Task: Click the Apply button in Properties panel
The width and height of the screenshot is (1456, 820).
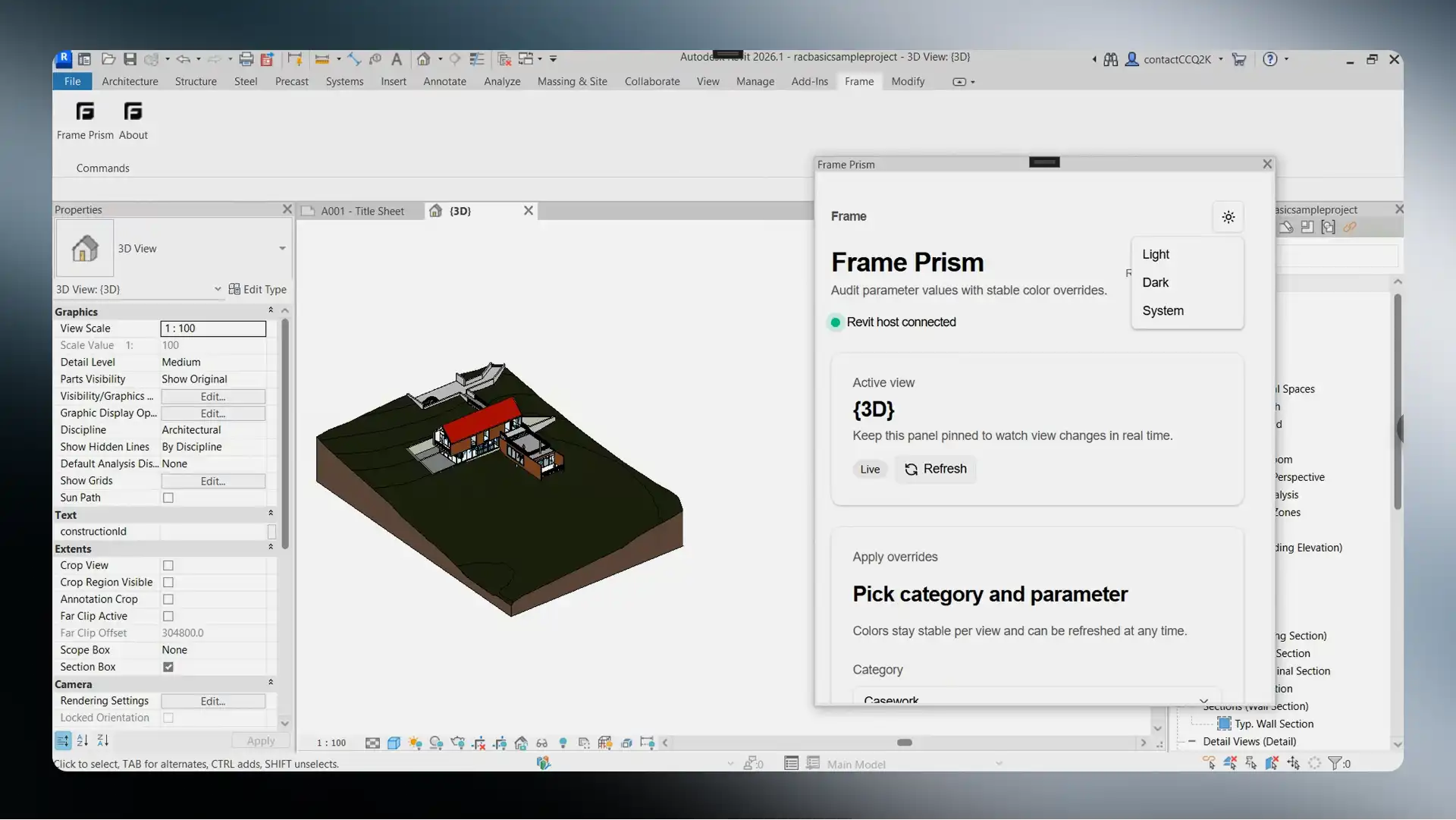Action: click(x=260, y=740)
